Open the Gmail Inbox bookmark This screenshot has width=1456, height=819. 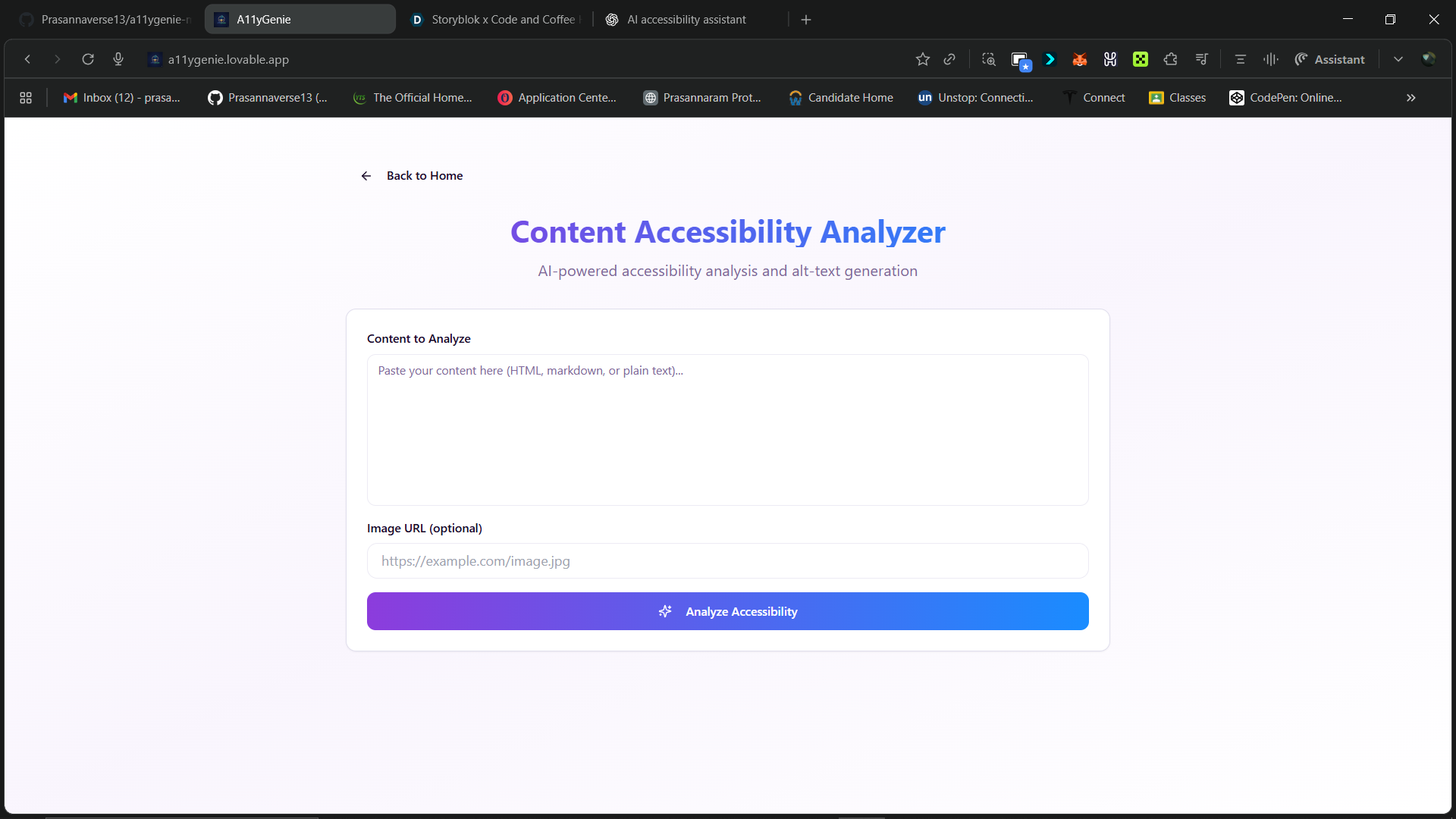coord(122,98)
